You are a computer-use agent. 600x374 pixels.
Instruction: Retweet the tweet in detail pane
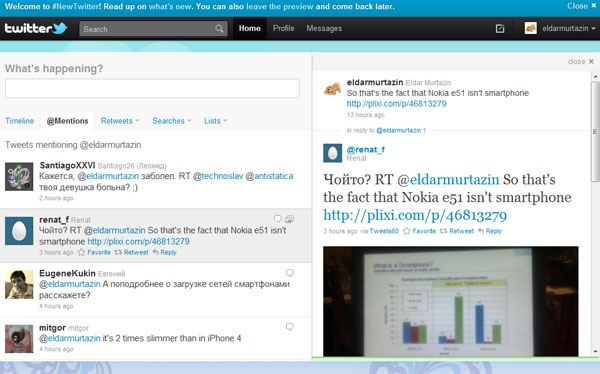457,231
